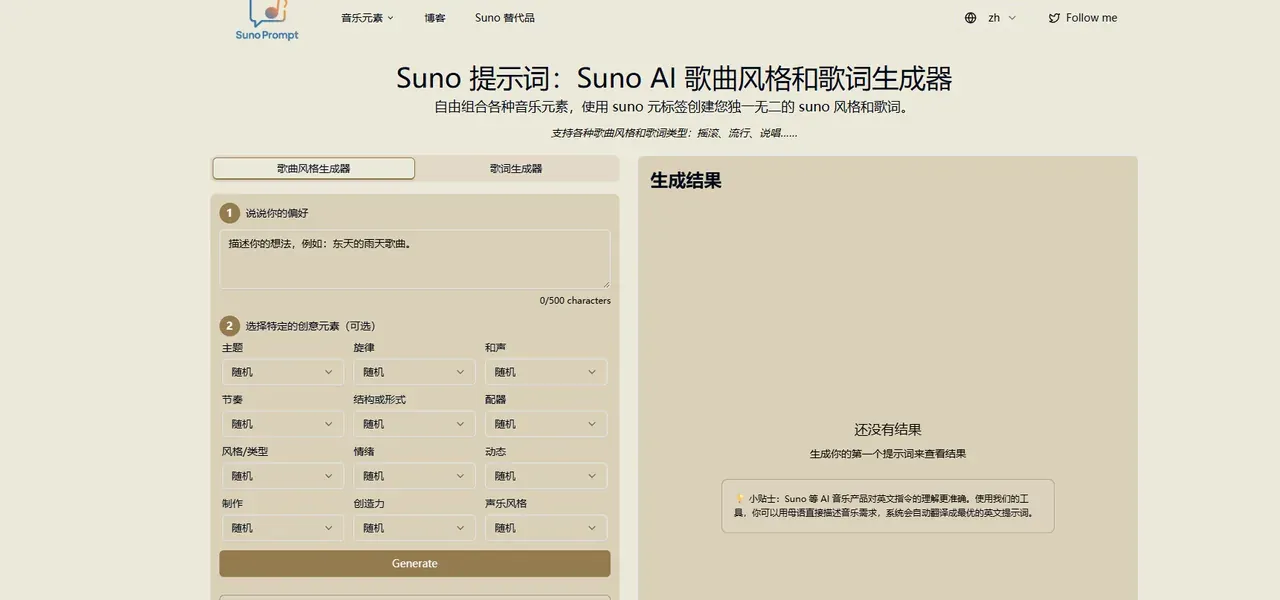Open the 主题 dropdown
Viewport: 1280px width, 600px height.
coord(283,372)
